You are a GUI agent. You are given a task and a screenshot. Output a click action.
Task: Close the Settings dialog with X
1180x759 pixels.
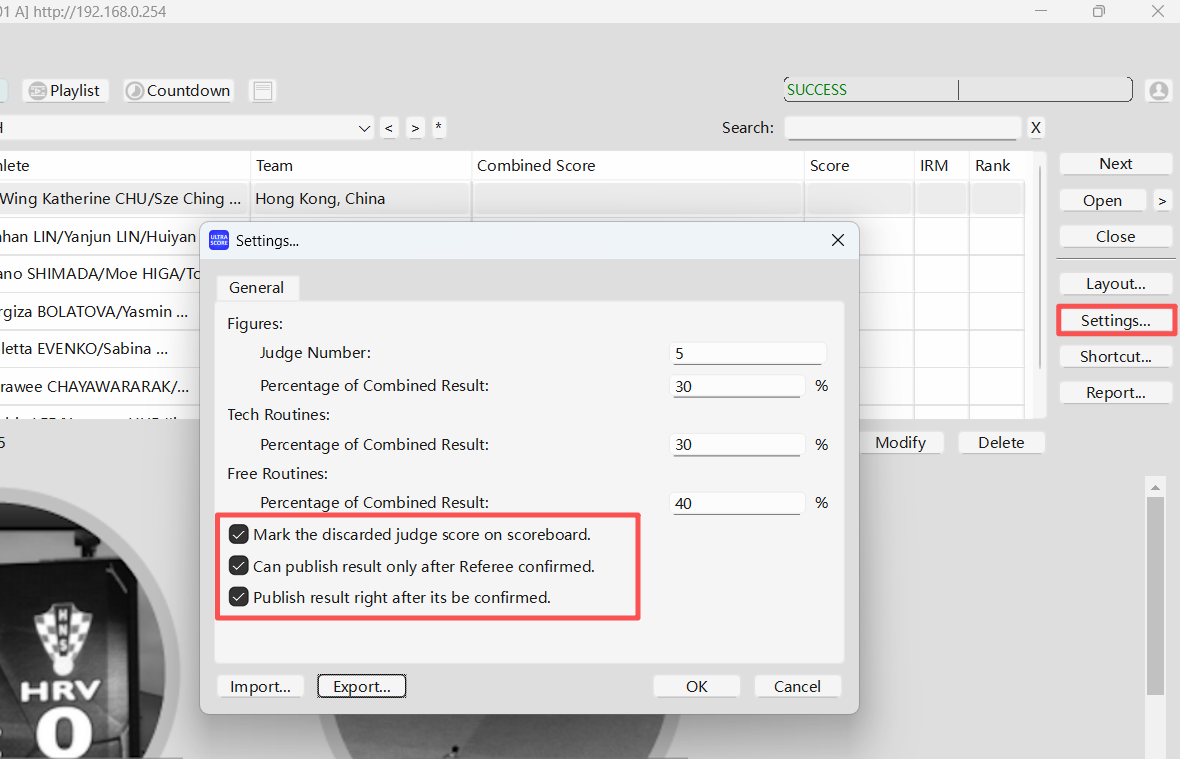point(838,240)
